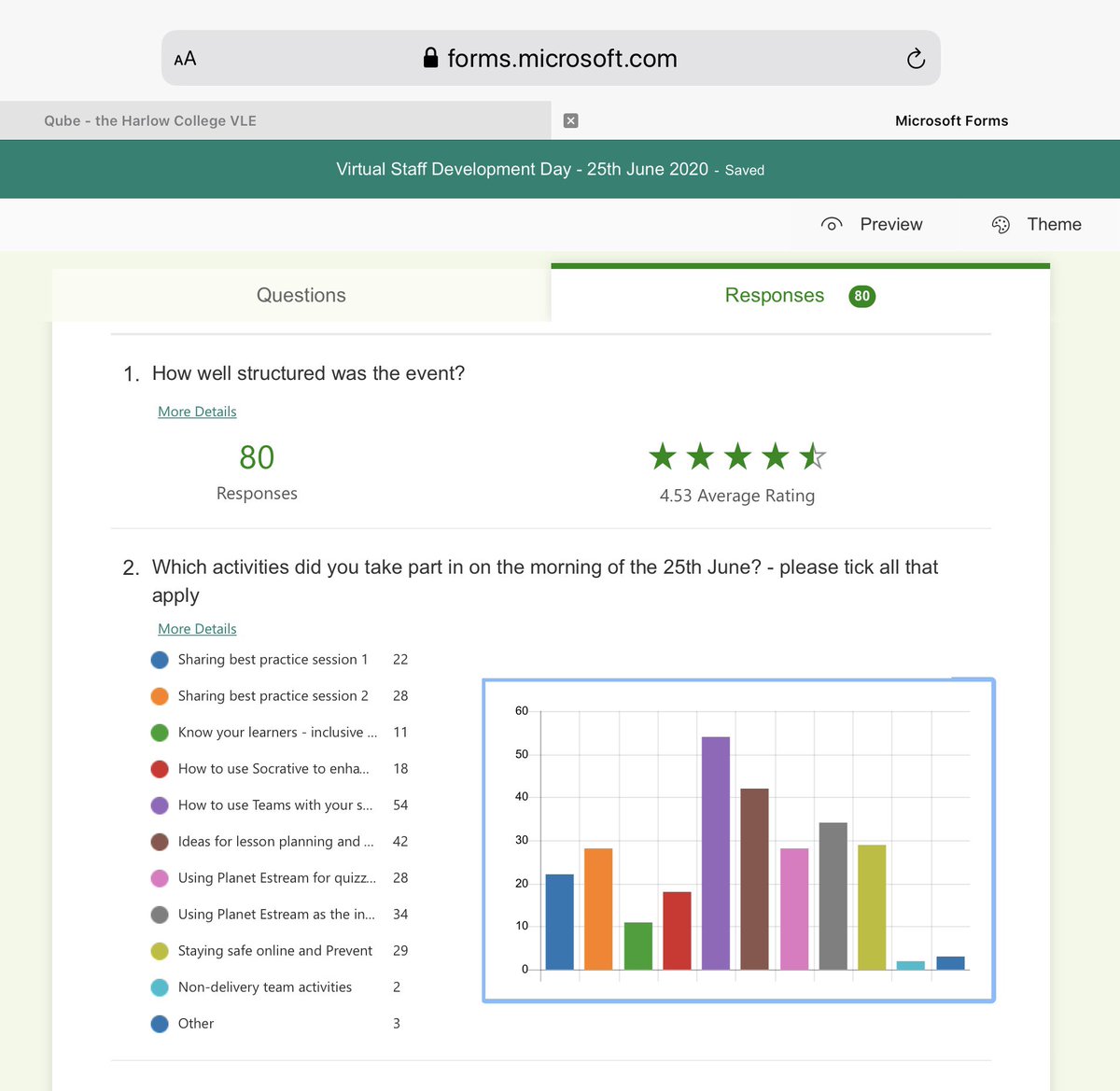Image resolution: width=1120 pixels, height=1091 pixels.
Task: Click the forms.microsoft.com address field
Action: (551, 58)
